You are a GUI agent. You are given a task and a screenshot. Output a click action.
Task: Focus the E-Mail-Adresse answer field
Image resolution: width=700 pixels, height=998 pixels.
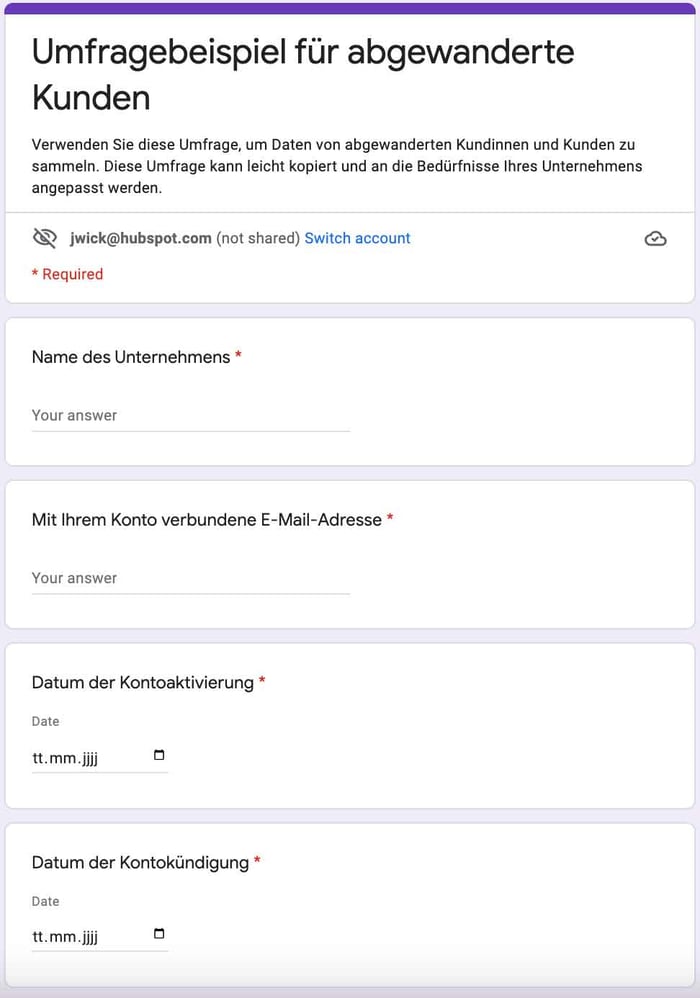point(191,579)
